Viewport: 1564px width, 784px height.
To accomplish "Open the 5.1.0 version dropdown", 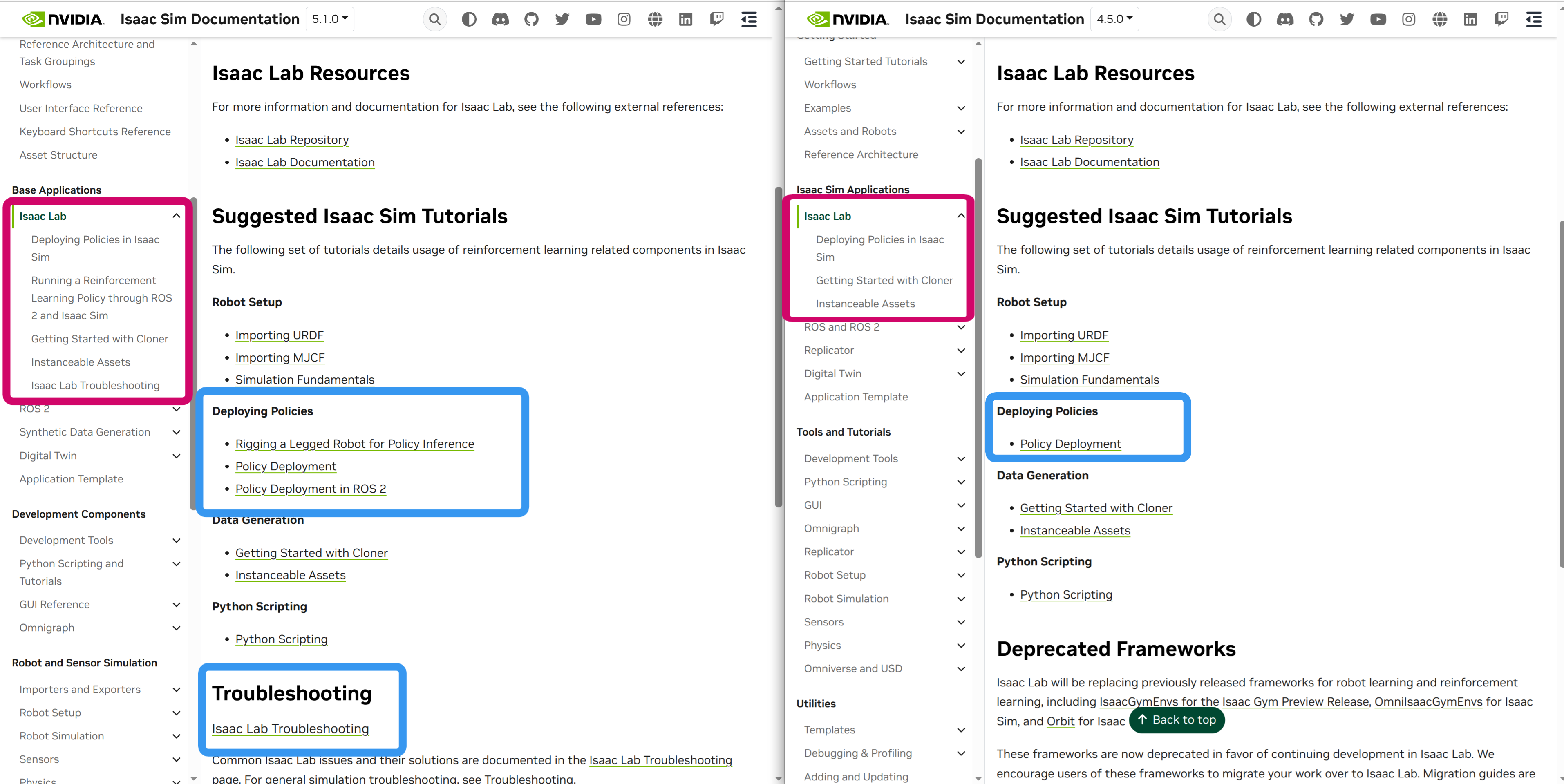I will [x=330, y=20].
